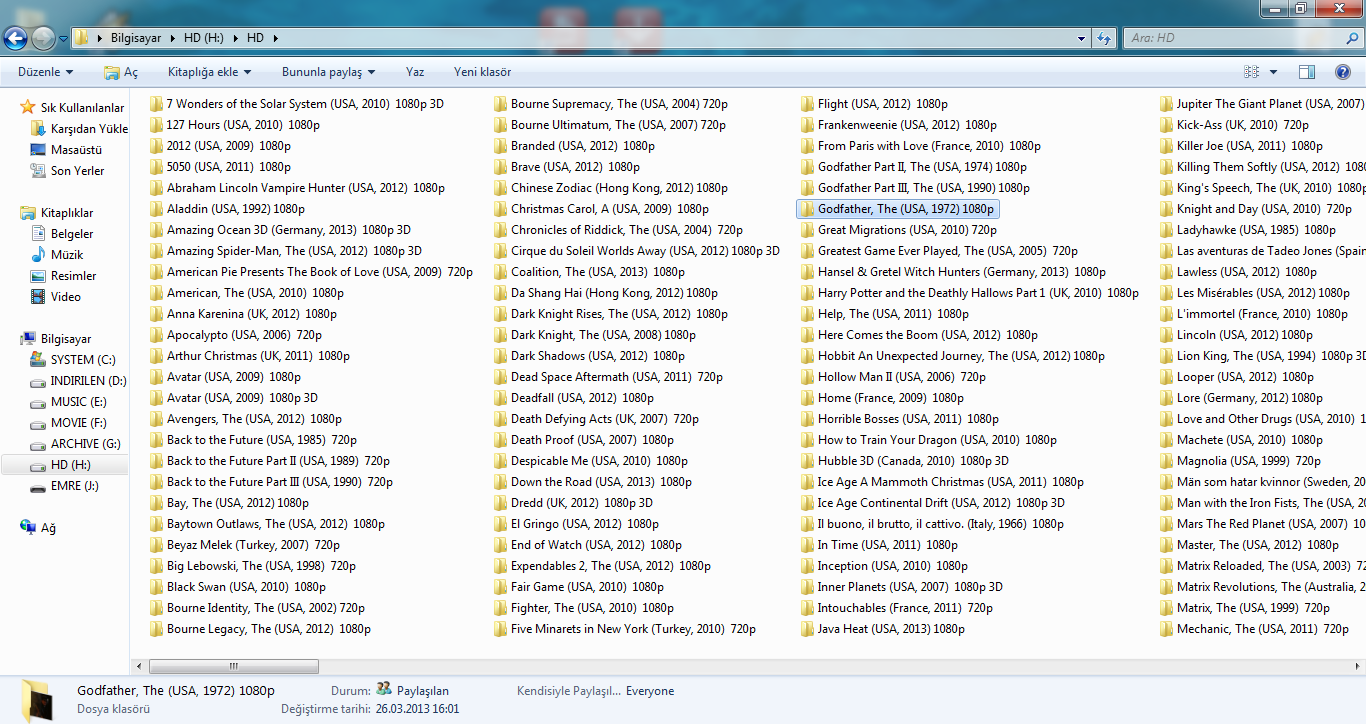Click the Yaz toolbar button
This screenshot has height=724, width=1366.
coord(415,72)
